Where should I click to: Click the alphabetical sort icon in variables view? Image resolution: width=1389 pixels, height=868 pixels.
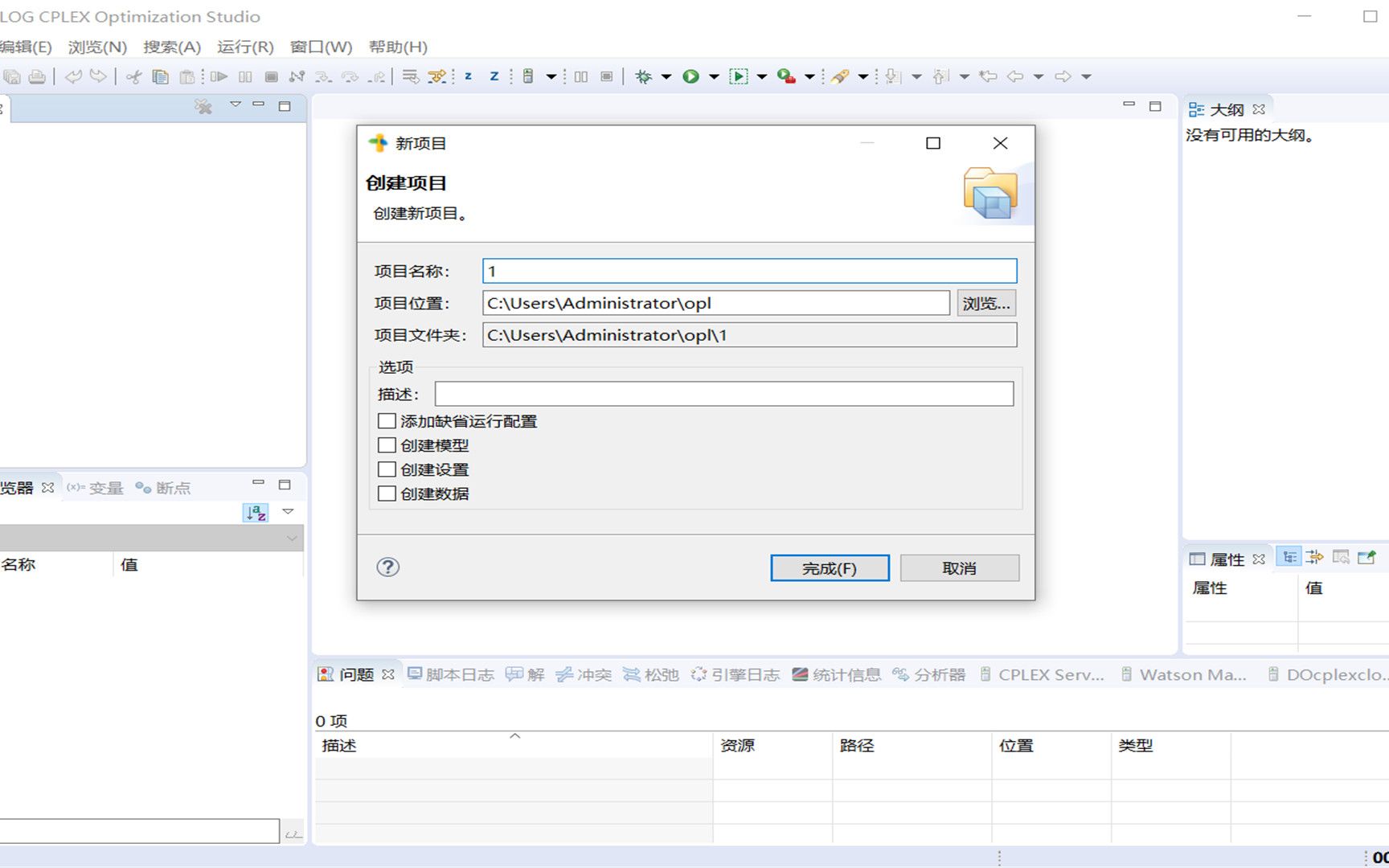click(256, 512)
